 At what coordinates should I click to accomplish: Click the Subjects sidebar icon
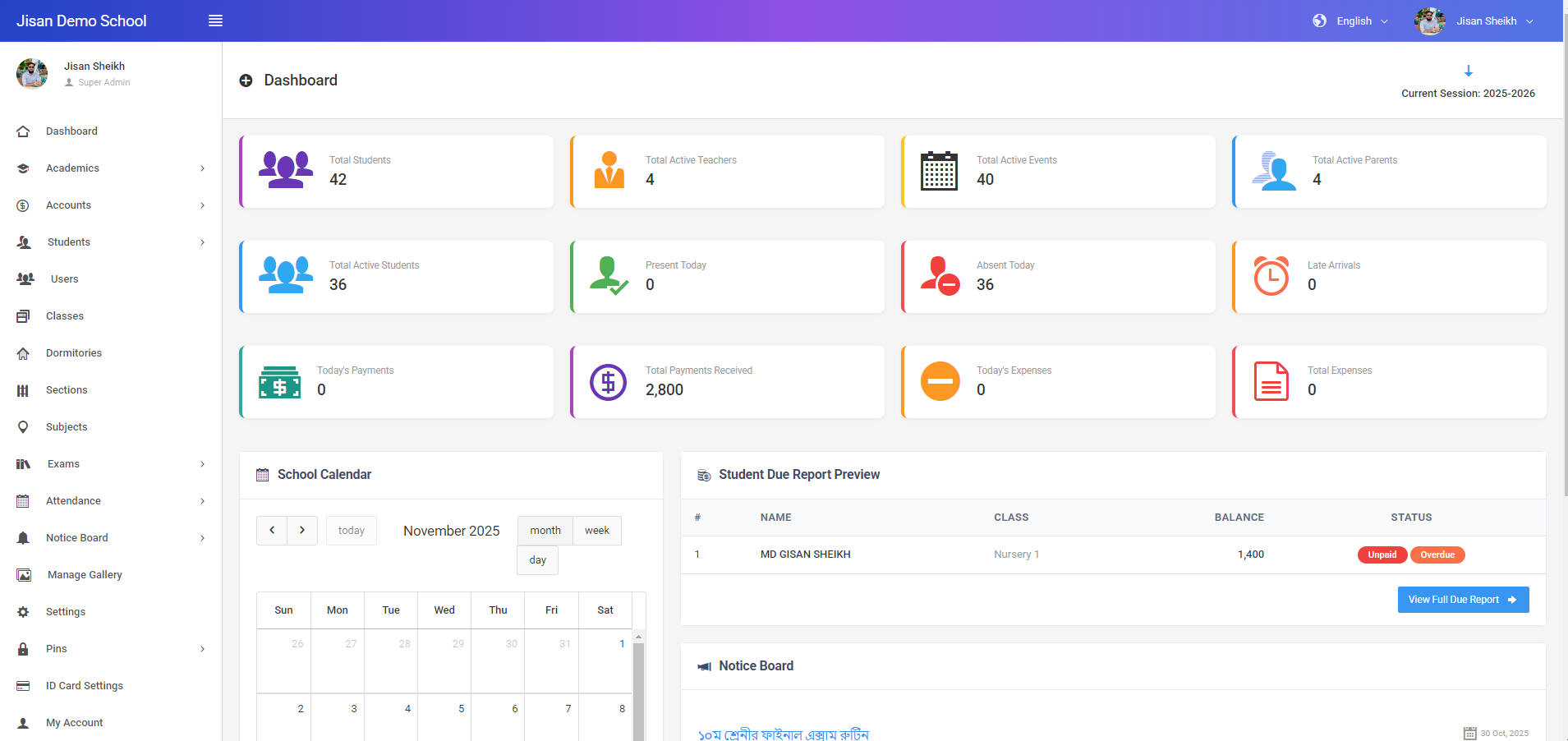point(24,426)
